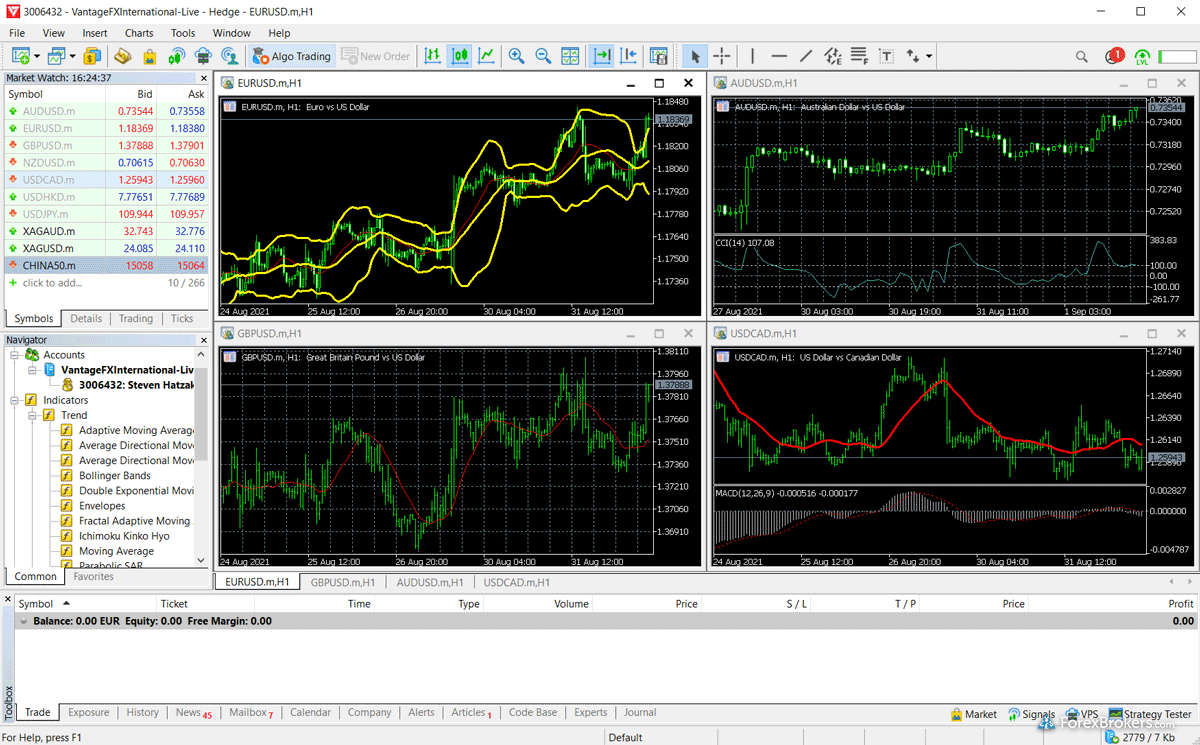This screenshot has height=745, width=1200.
Task: Open the Profiles toolbar icon
Action: pos(55,56)
